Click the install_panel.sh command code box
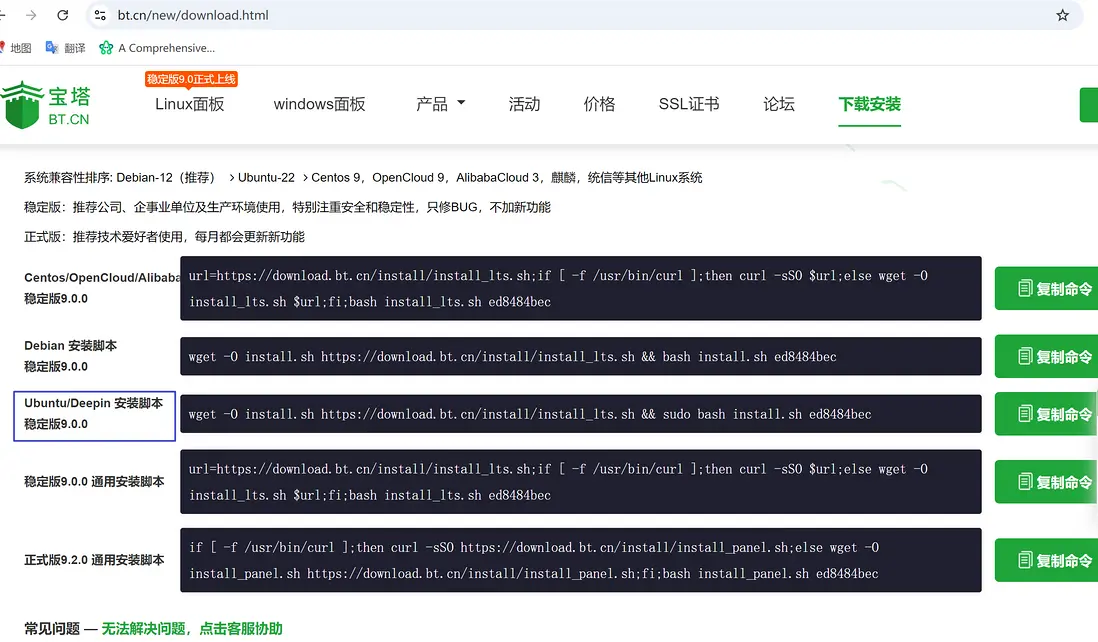Screen dimensions: 1098x642 [x=581, y=560]
